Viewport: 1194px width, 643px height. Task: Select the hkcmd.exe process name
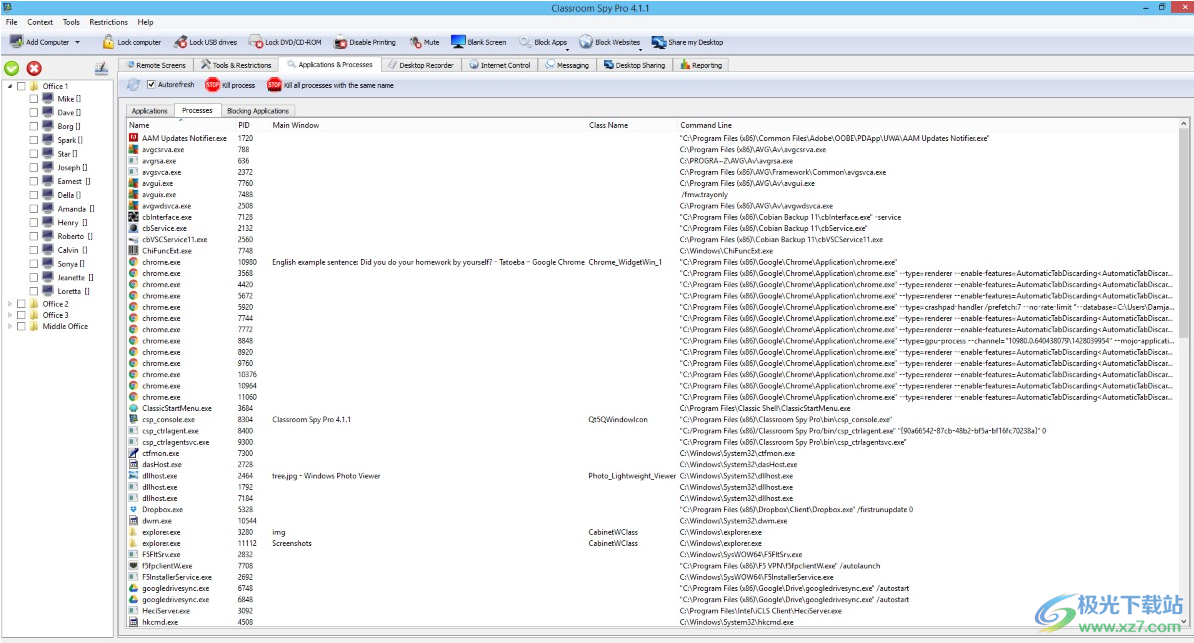pos(160,622)
